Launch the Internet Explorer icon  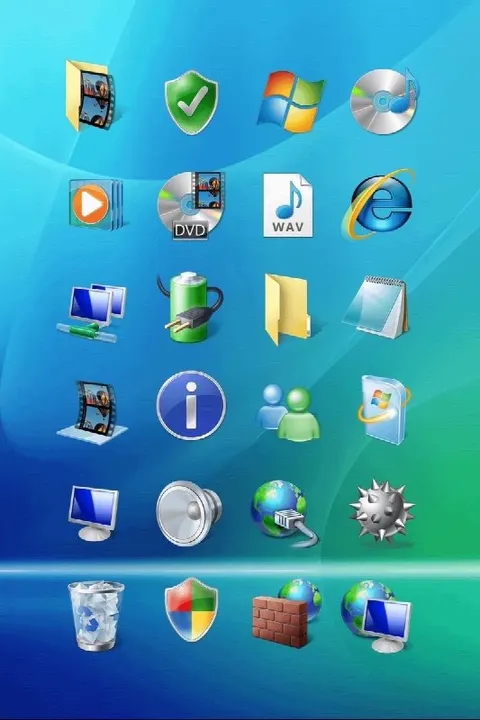coord(378,204)
